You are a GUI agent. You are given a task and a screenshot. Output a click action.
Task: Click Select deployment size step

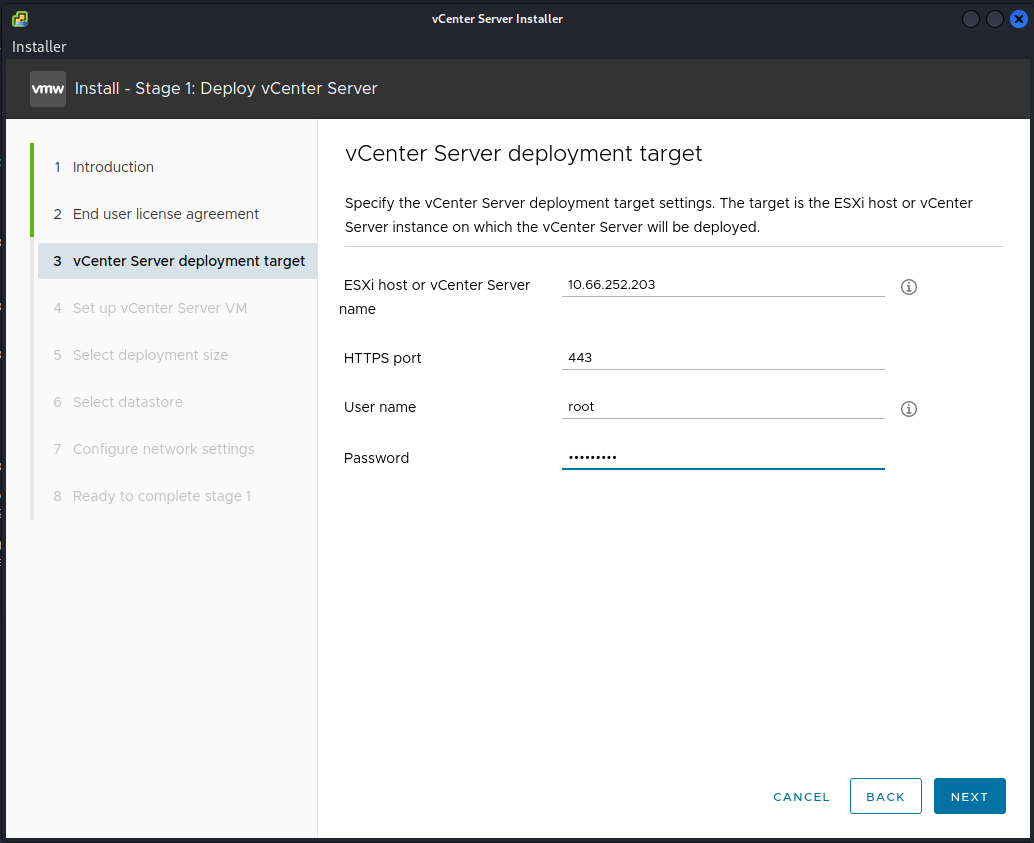click(x=150, y=355)
